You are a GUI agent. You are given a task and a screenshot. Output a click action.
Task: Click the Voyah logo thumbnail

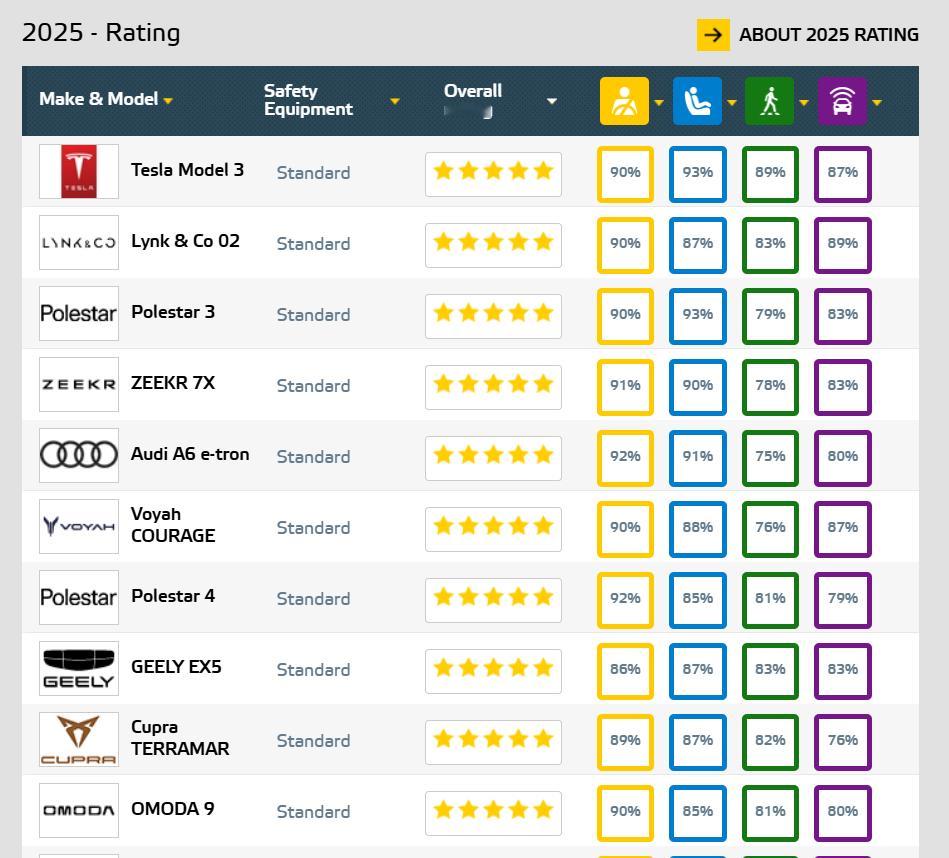pyautogui.click(x=79, y=526)
